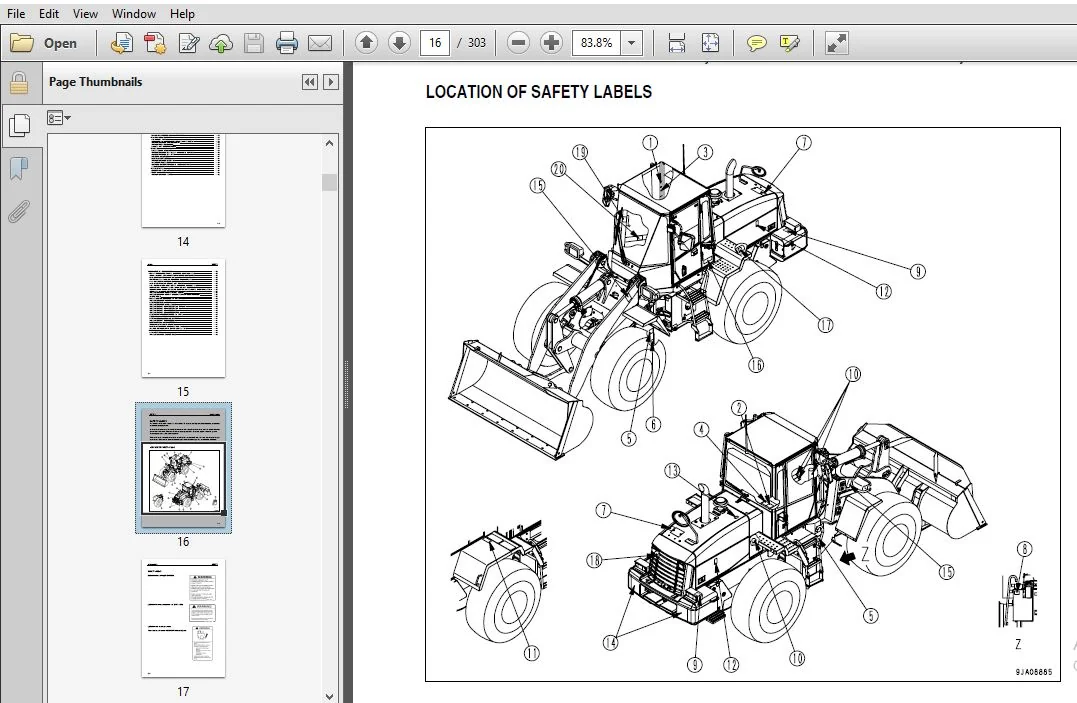Open the View menu
1077x703 pixels.
(x=85, y=13)
